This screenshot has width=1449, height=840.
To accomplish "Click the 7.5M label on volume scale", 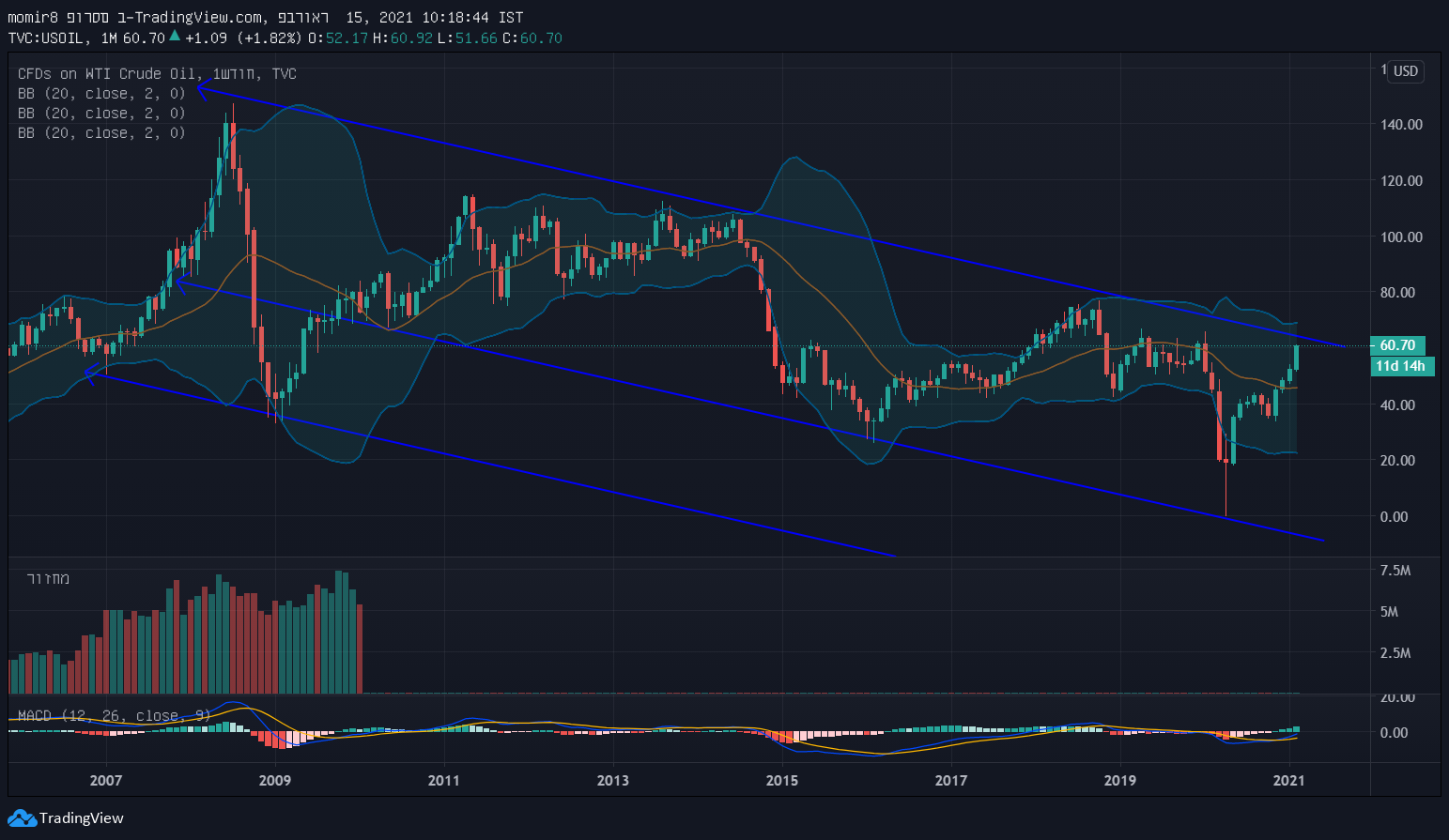I will [1395, 571].
